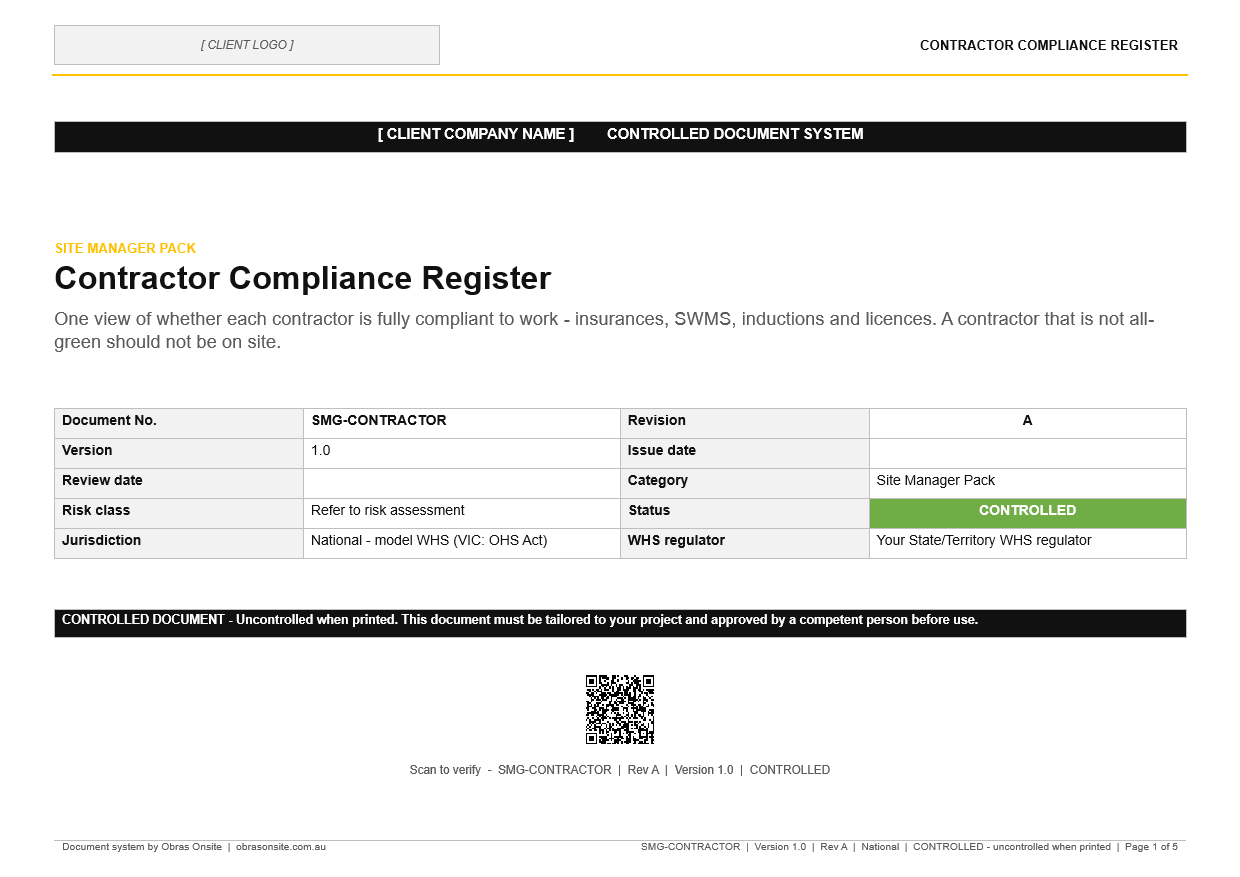The height and width of the screenshot is (877, 1240).
Task: Click the CLIENT LOGO placeholder box
Action: [247, 45]
